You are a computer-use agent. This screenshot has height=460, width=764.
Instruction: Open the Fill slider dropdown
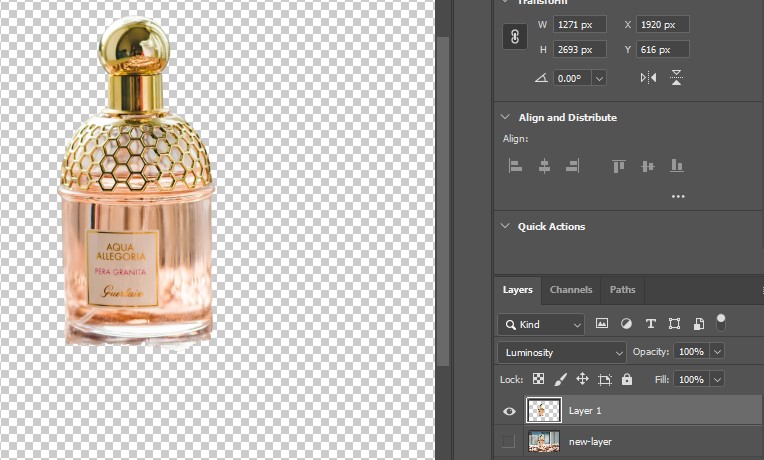717,379
